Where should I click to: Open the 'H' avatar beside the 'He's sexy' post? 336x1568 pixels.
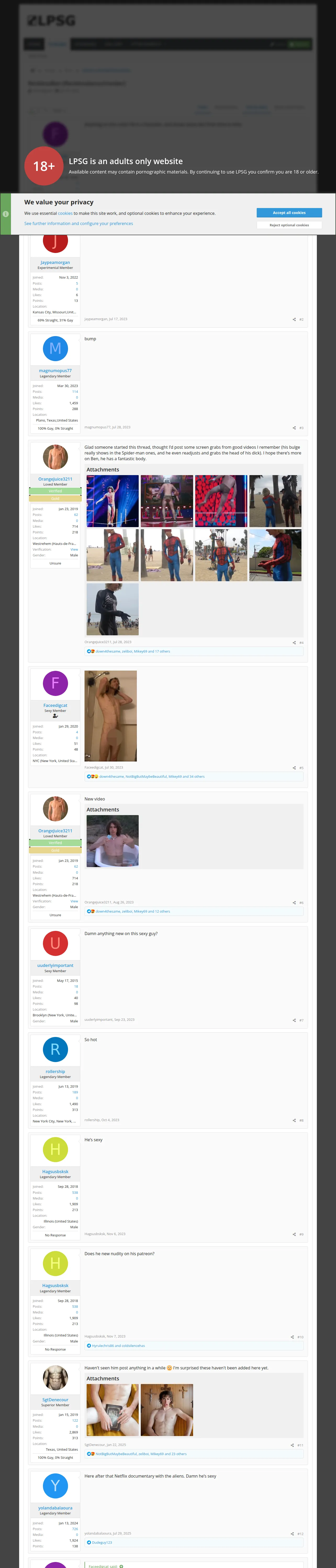(x=55, y=1149)
